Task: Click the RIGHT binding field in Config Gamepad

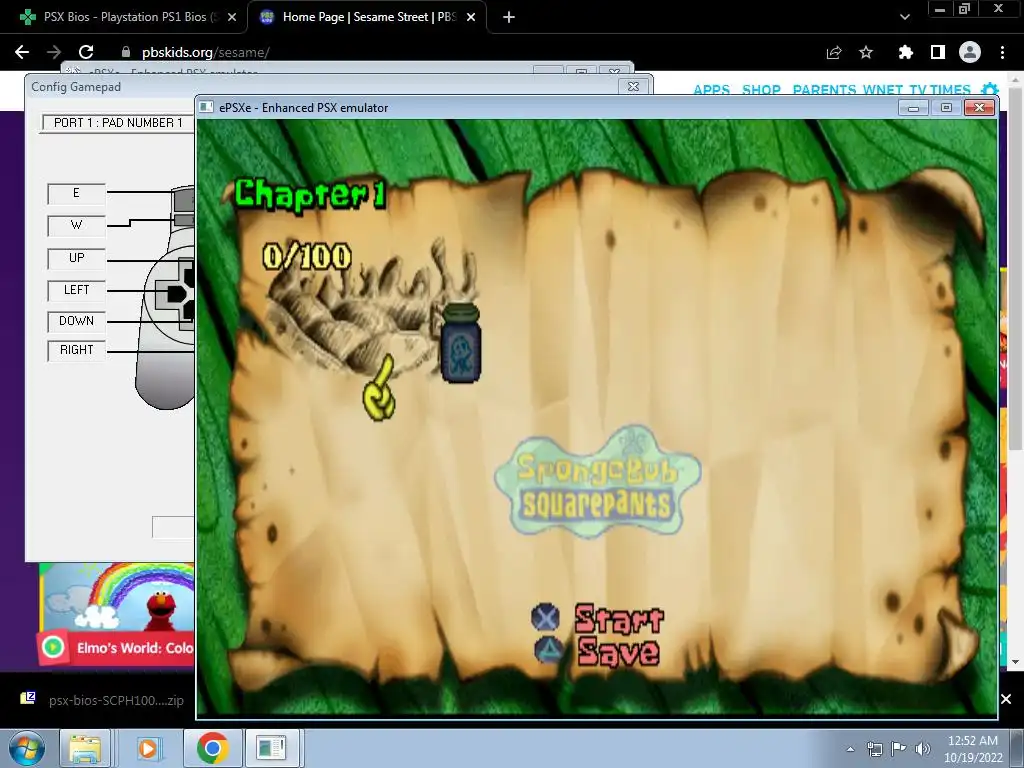Action: click(76, 350)
